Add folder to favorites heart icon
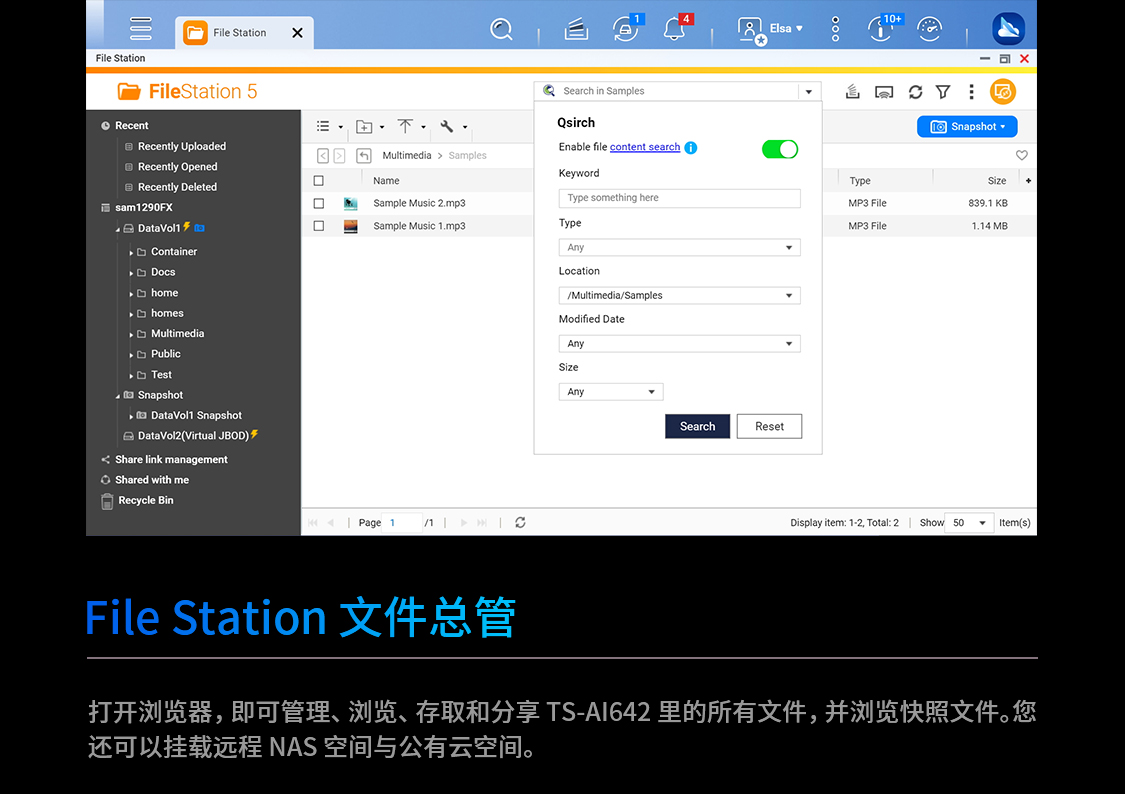This screenshot has height=794, width=1125. (1021, 155)
